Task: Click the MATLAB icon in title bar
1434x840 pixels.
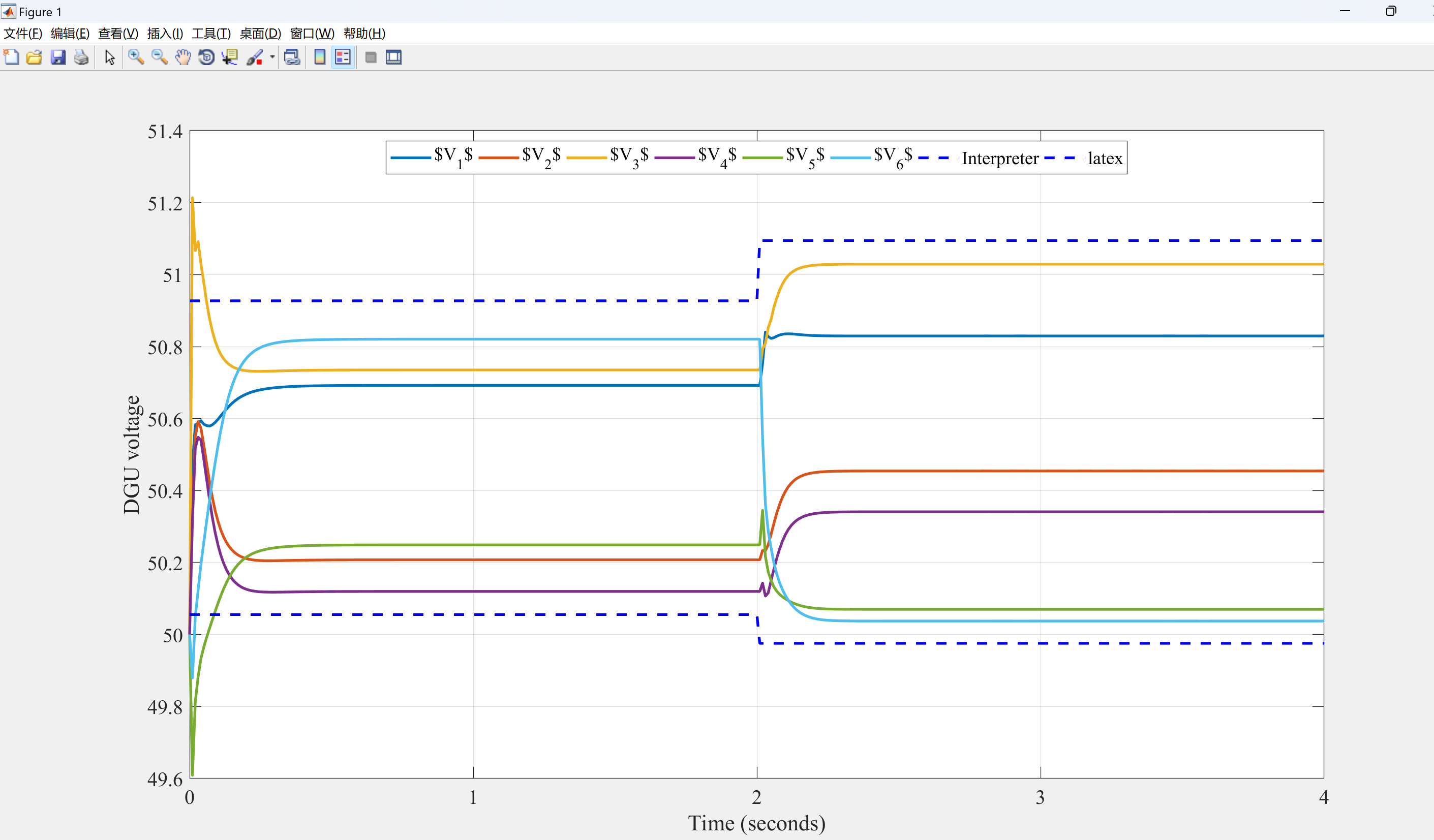Action: point(9,11)
